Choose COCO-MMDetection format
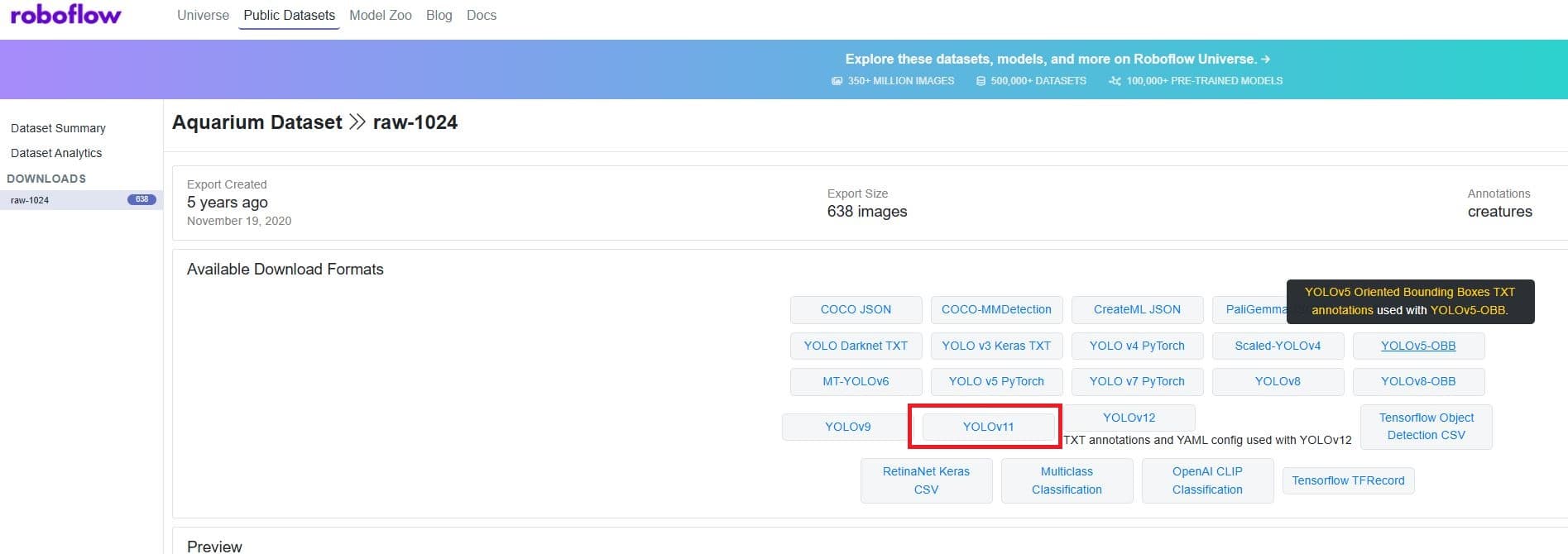1568x554 pixels. (996, 309)
